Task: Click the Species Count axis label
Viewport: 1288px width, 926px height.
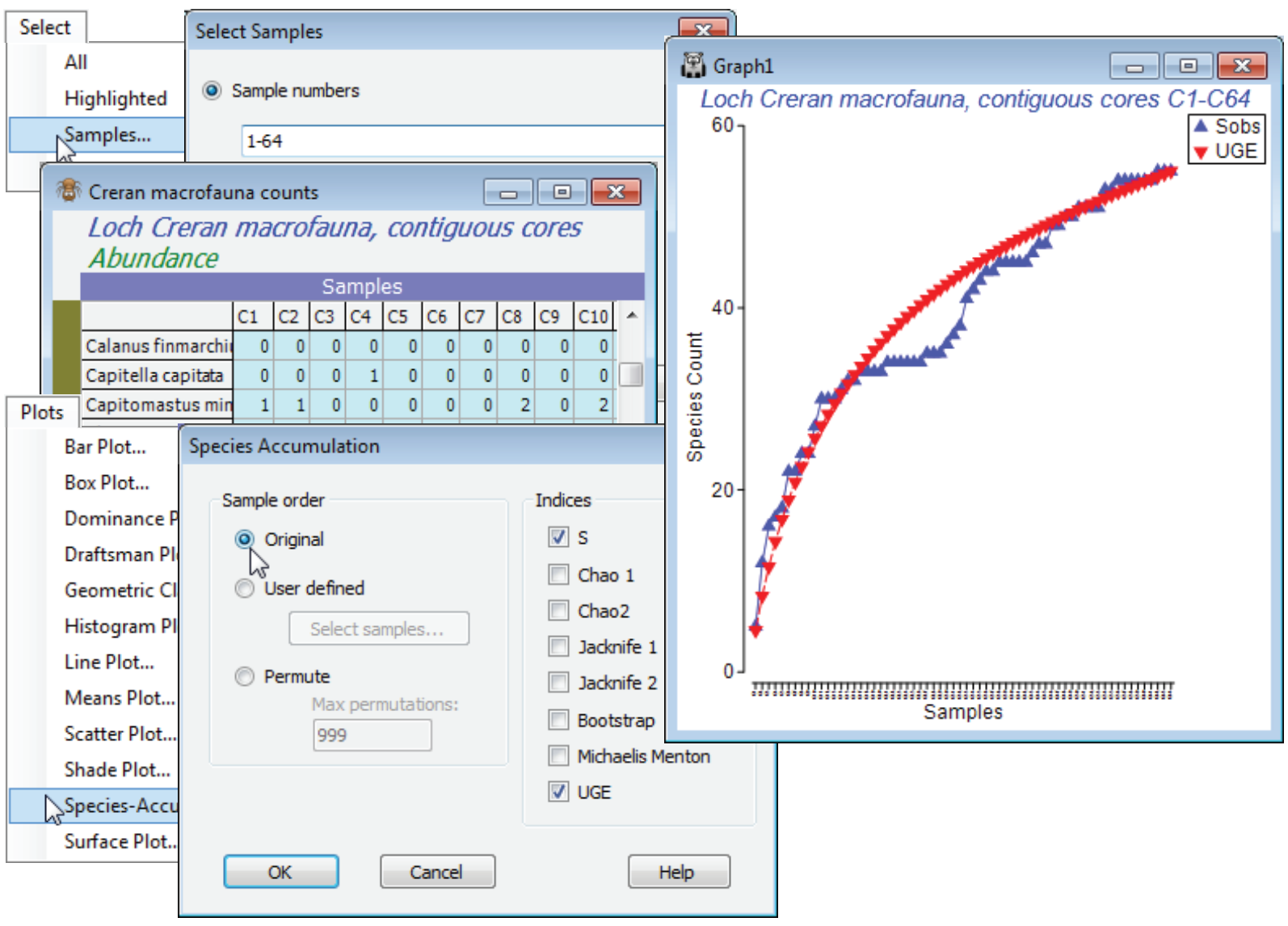Action: coord(695,397)
